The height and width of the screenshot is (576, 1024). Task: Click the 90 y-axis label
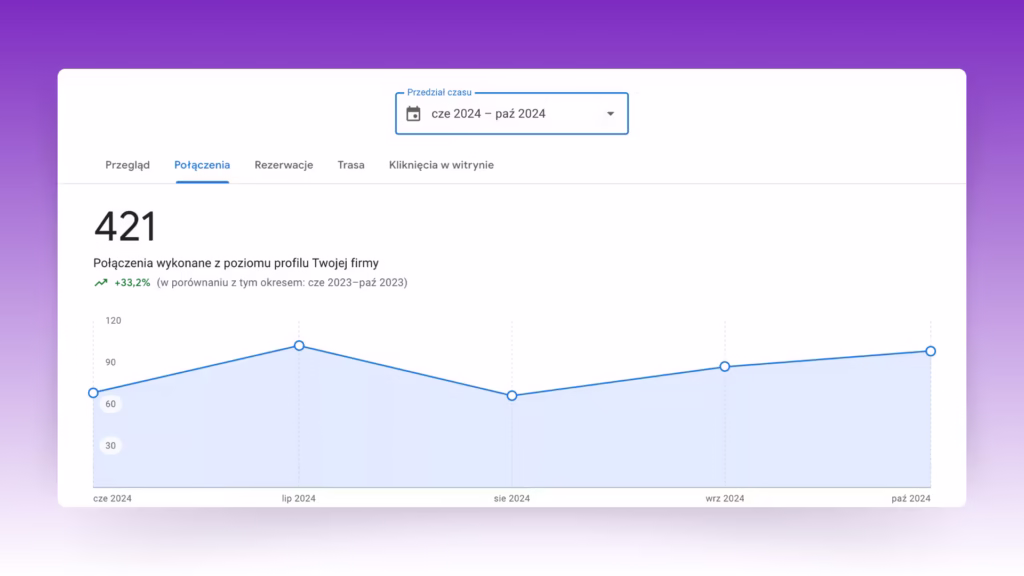pos(110,362)
